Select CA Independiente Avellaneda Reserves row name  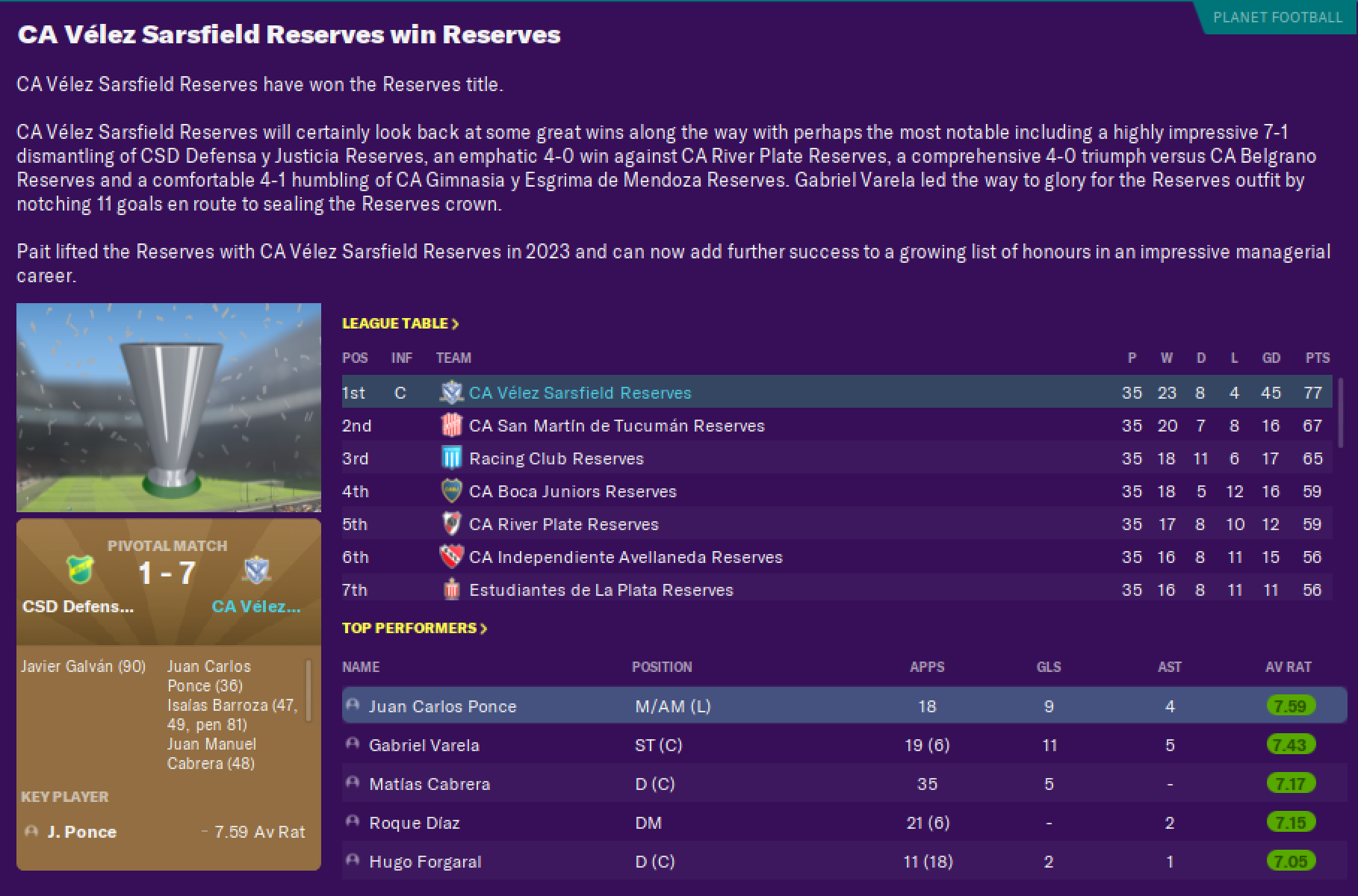pos(626,557)
